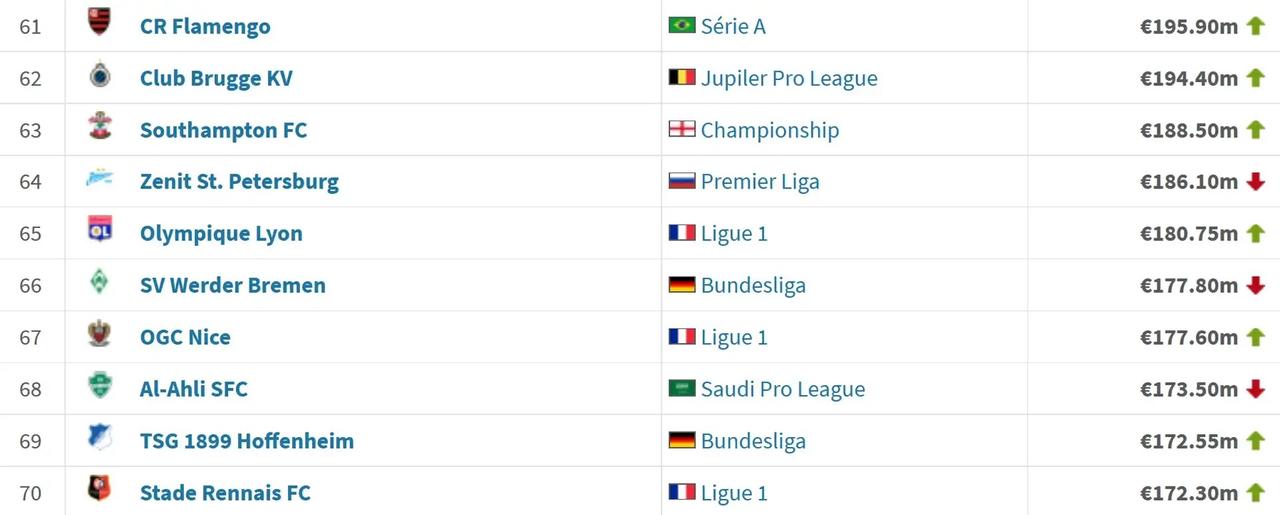Viewport: 1280px width, 515px height.
Task: Open the Club Brugge KV link
Action: tap(216, 79)
